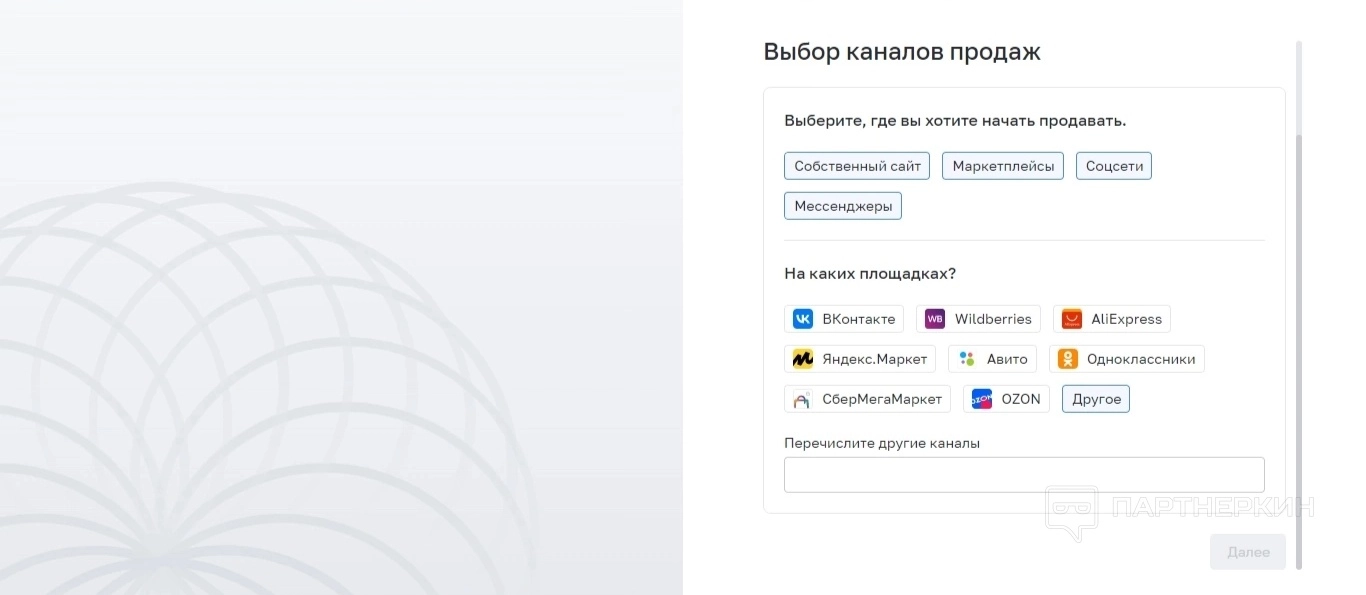Choose the Wildberries platform label
Viewport: 1366px width, 595px height.
(x=993, y=319)
